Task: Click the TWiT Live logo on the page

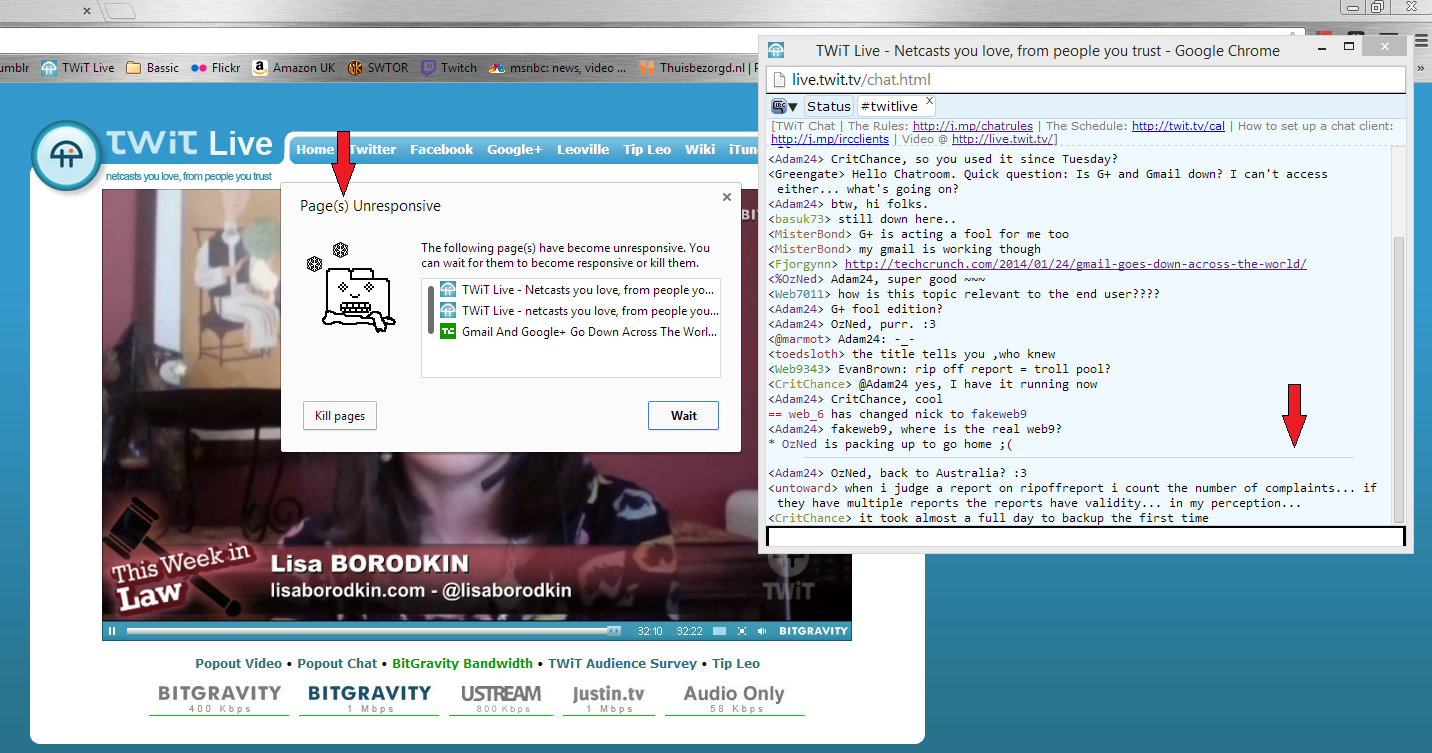Action: (66, 155)
